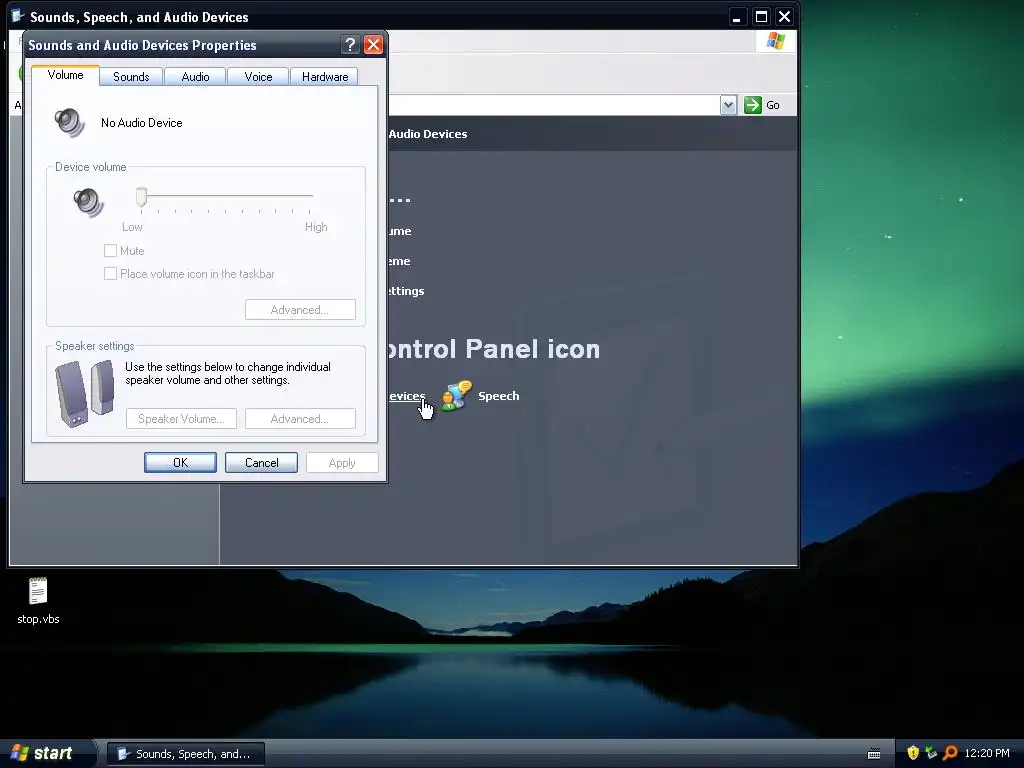Open Advanced under Device volume
Screen dimensions: 1024x768
[x=300, y=310]
